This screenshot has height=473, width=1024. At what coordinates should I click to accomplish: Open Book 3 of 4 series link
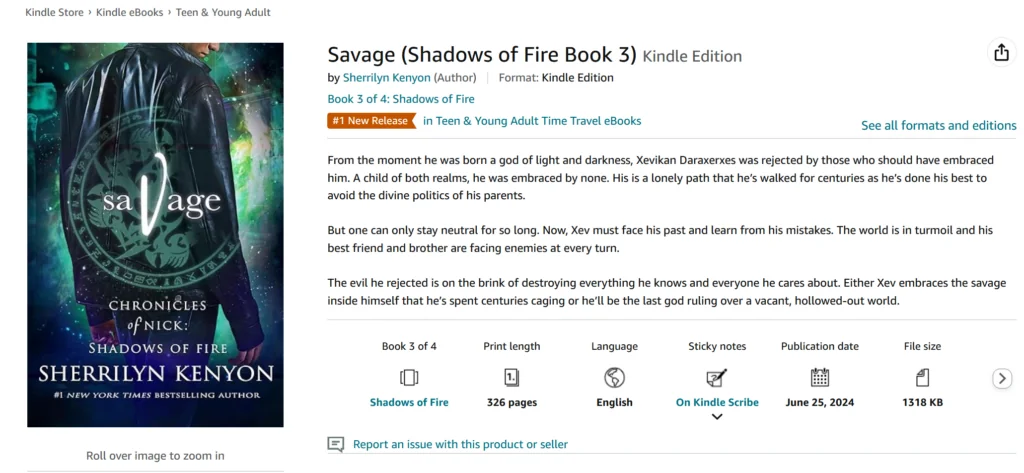coord(401,99)
